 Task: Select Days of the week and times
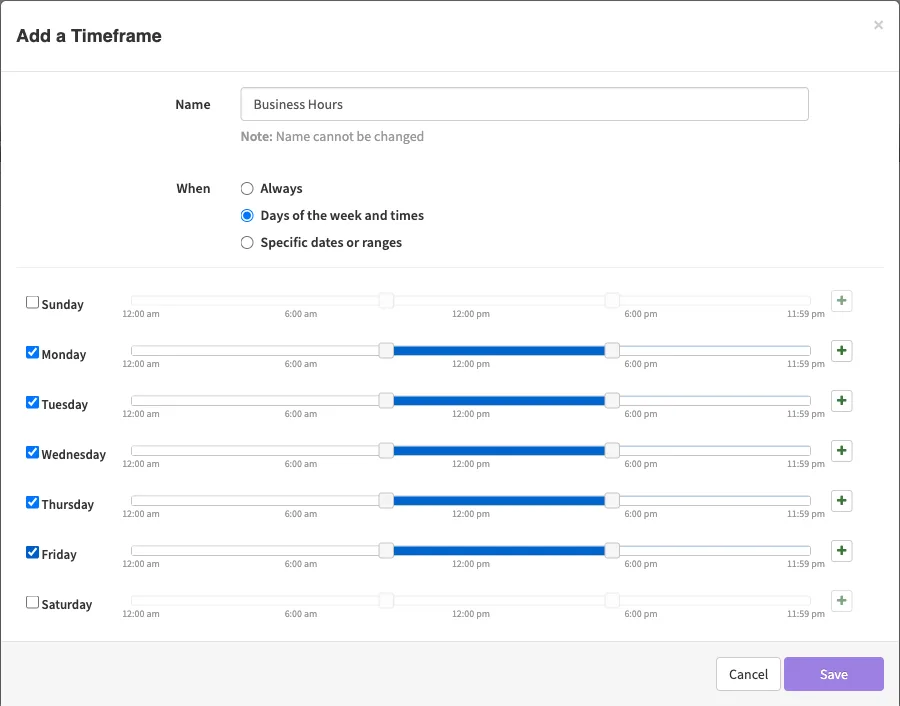pyautogui.click(x=247, y=215)
